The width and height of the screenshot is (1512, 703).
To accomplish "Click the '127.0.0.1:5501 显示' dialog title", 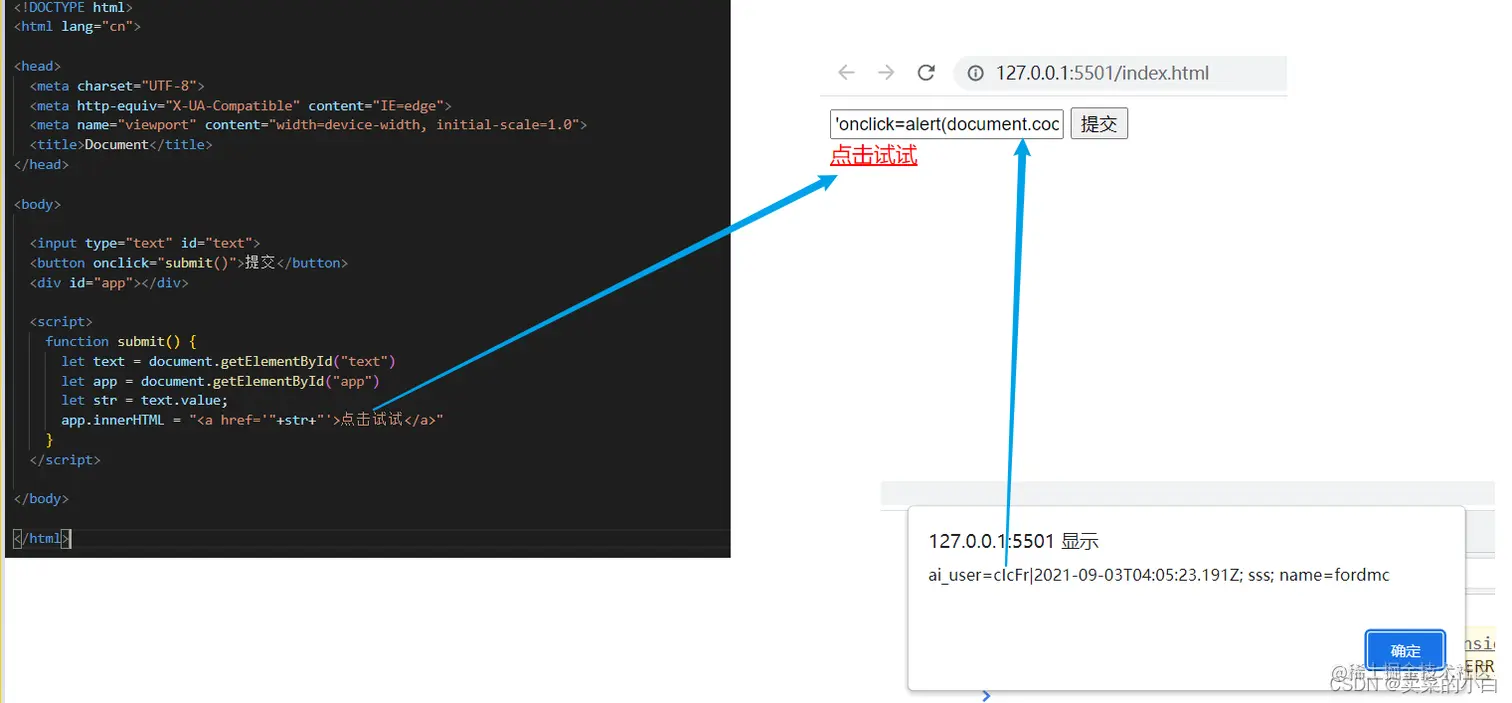I will (x=1013, y=541).
